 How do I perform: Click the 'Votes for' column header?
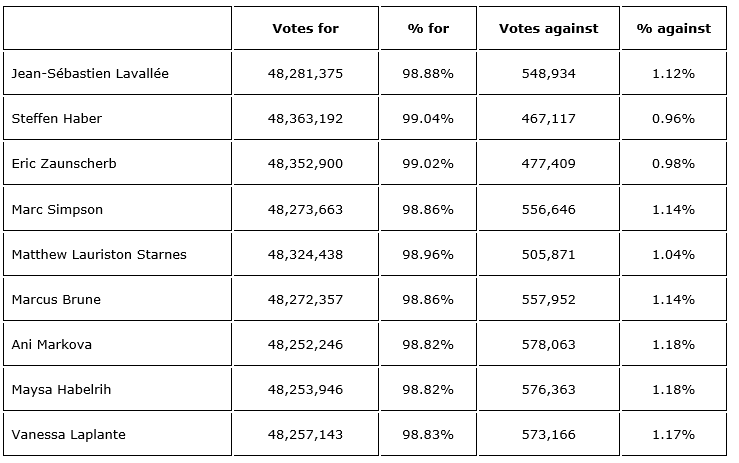[305, 29]
